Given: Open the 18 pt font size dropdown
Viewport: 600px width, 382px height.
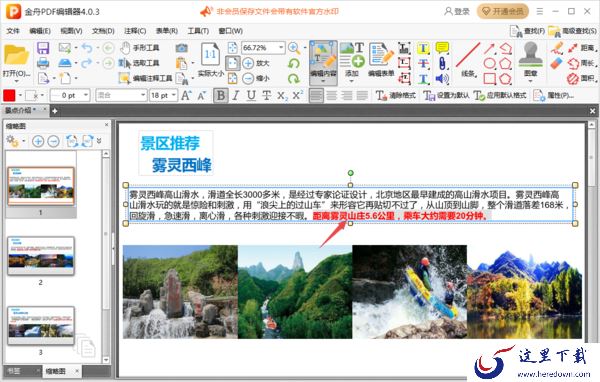Looking at the screenshot, I should coord(174,95).
